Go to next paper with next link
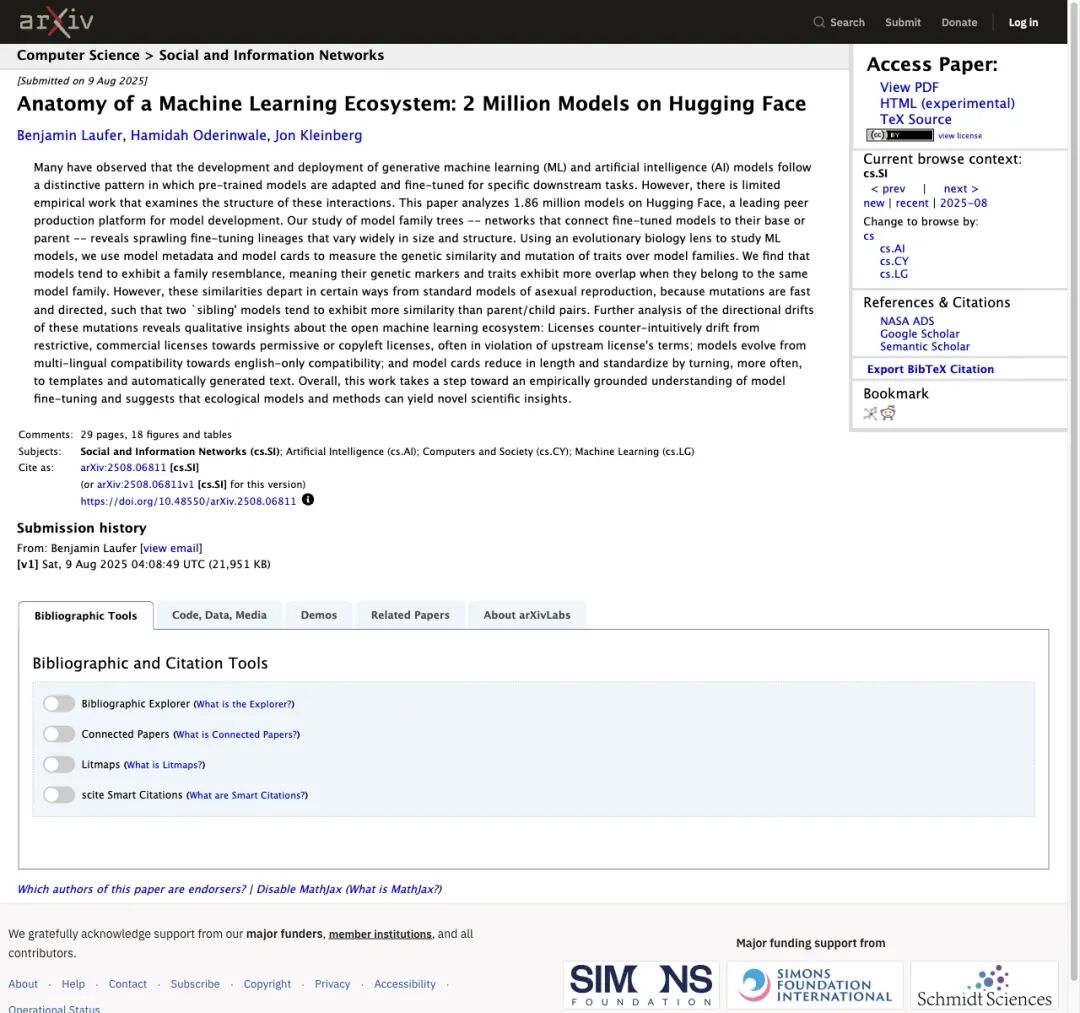Screen dimensions: 1080x1013 [961, 189]
